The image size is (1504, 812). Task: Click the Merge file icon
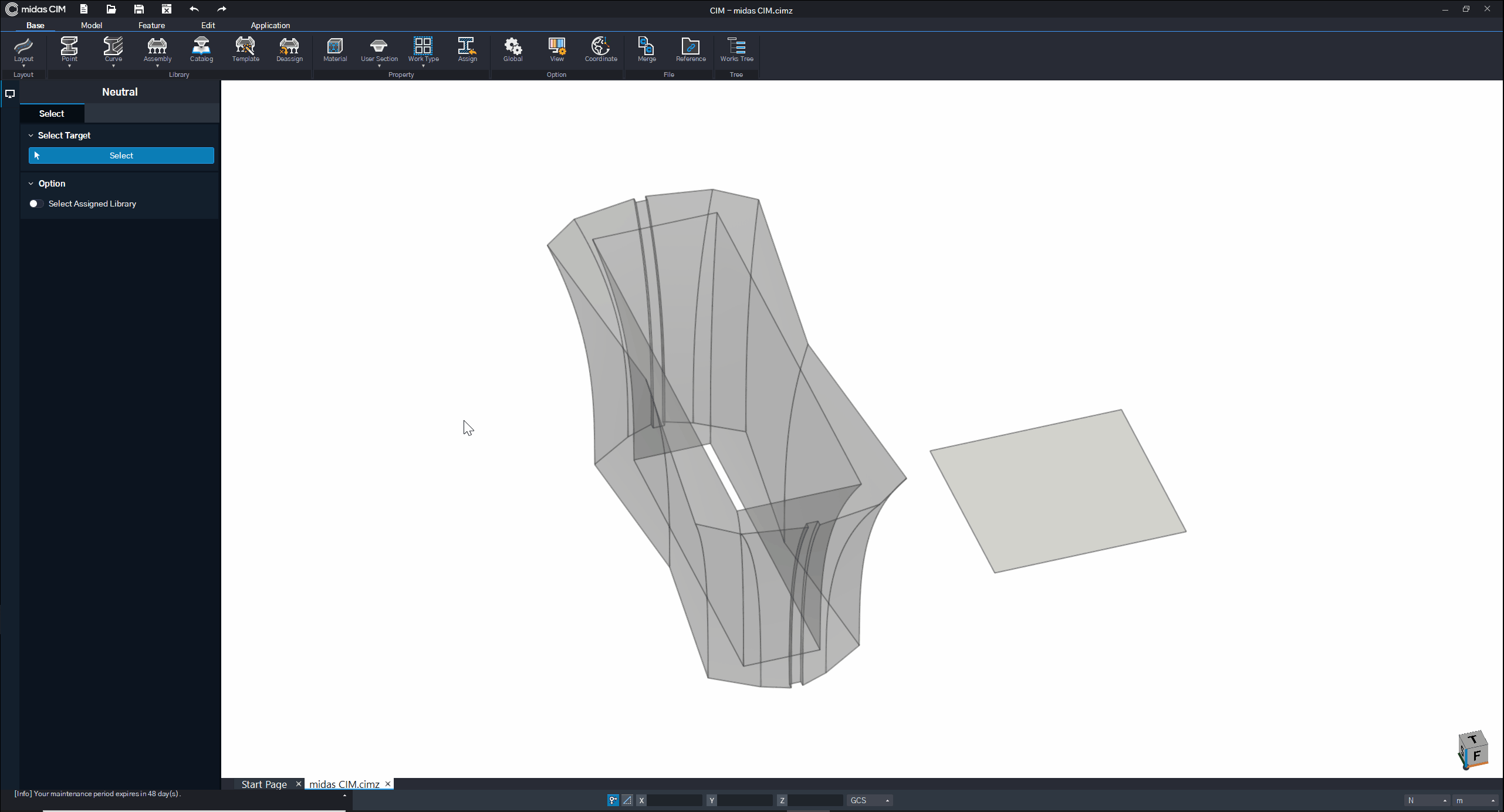point(647,50)
